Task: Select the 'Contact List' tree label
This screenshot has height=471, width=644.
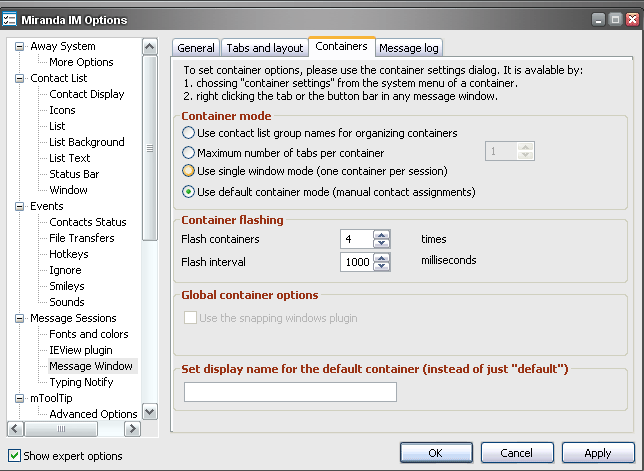Action: point(59,78)
